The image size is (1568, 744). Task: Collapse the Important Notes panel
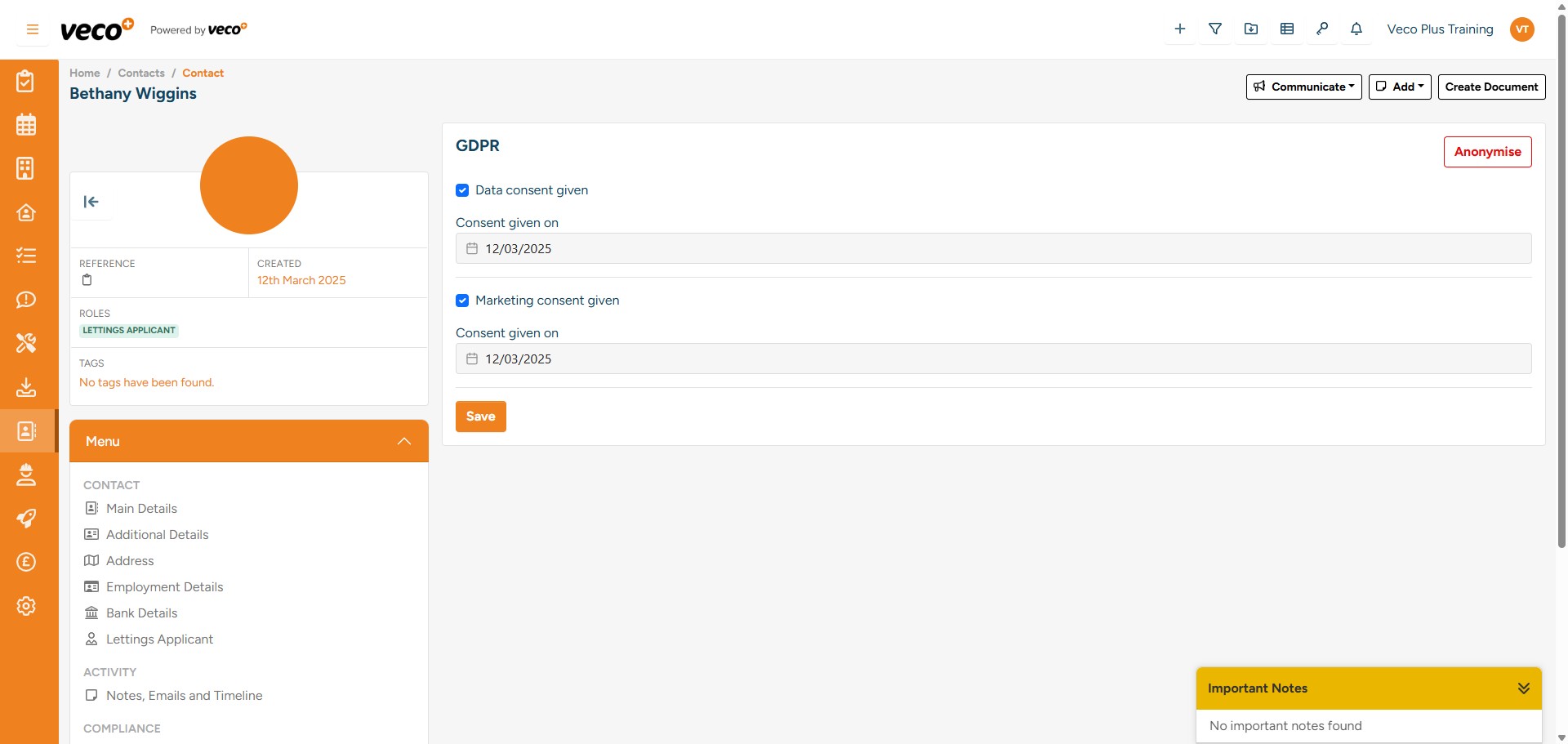click(1524, 688)
